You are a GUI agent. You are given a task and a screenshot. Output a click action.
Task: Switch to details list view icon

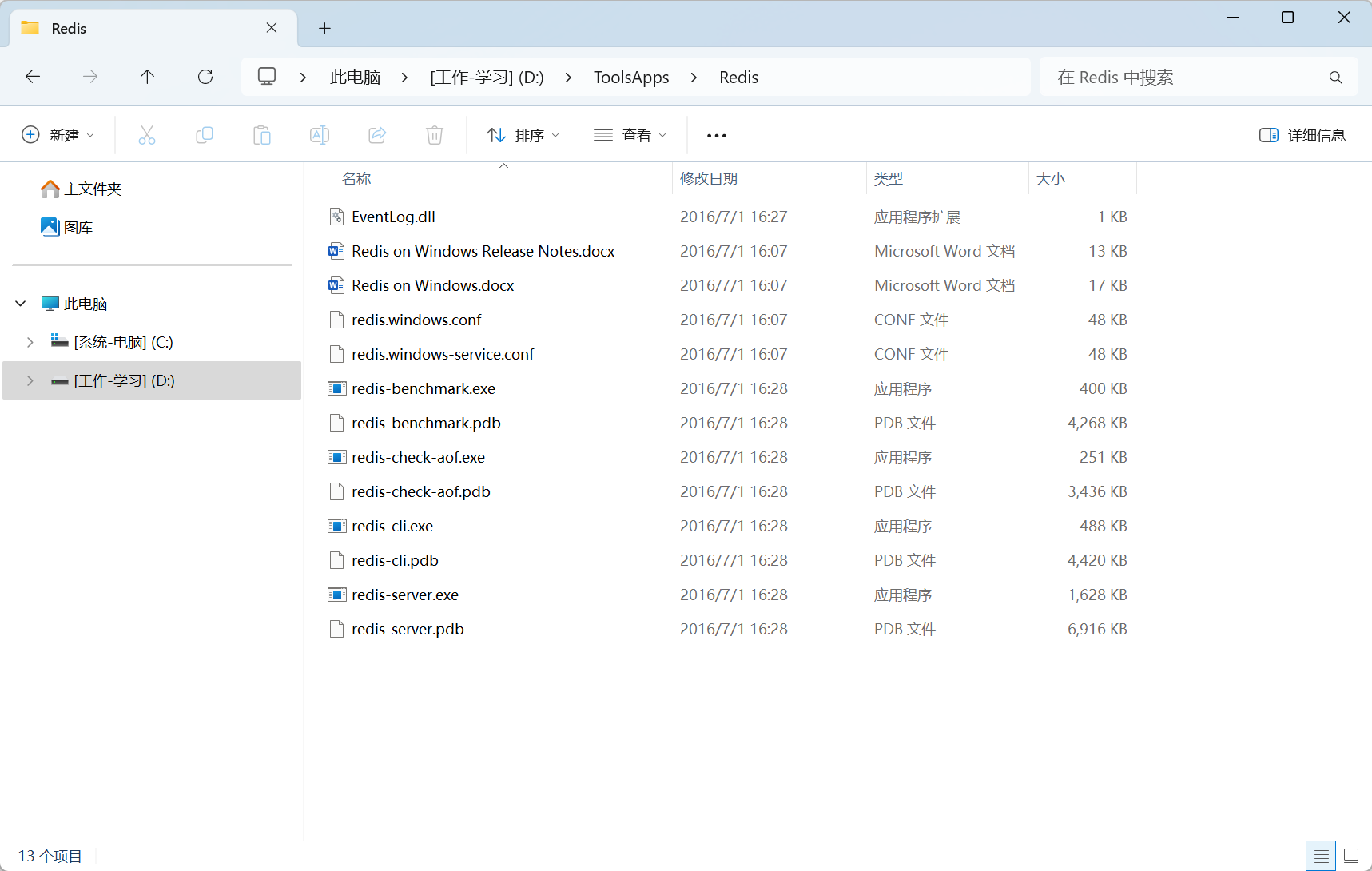click(1322, 856)
